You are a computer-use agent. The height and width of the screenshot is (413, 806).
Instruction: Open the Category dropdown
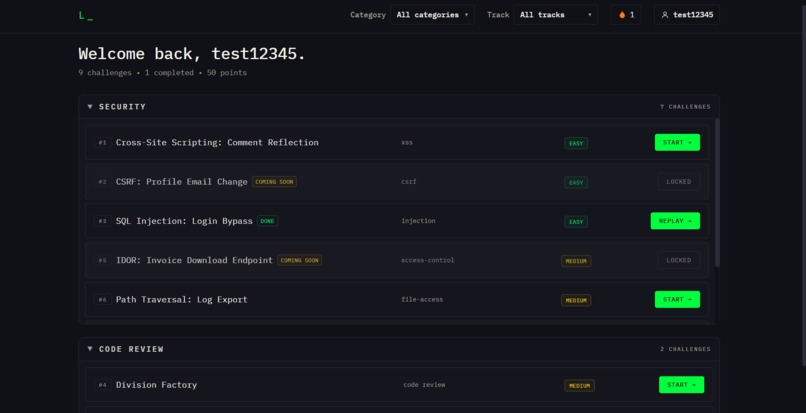(x=432, y=15)
